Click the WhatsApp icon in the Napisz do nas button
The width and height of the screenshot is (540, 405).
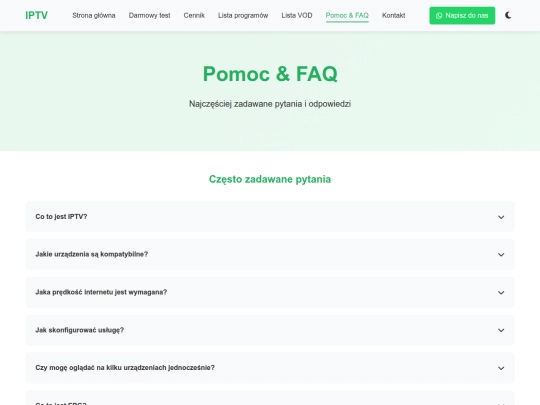tap(439, 15)
